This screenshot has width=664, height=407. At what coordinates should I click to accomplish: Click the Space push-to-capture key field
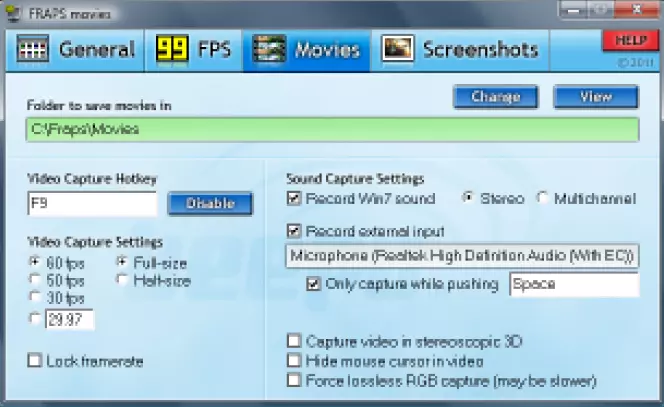click(574, 284)
